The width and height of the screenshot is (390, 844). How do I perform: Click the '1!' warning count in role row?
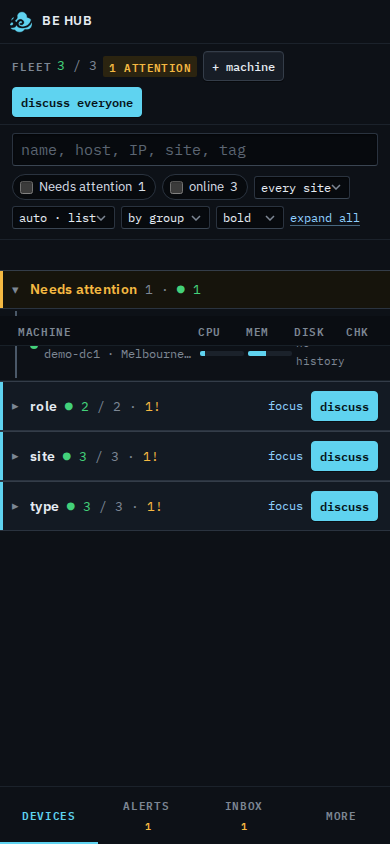click(x=153, y=406)
